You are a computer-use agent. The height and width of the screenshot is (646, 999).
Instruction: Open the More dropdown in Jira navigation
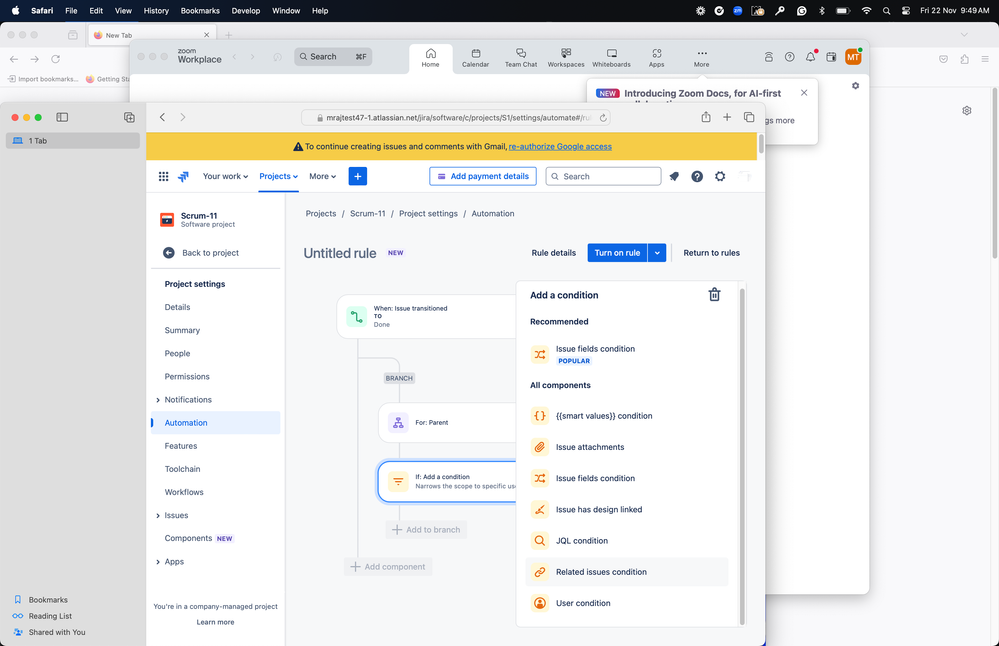[x=322, y=176]
